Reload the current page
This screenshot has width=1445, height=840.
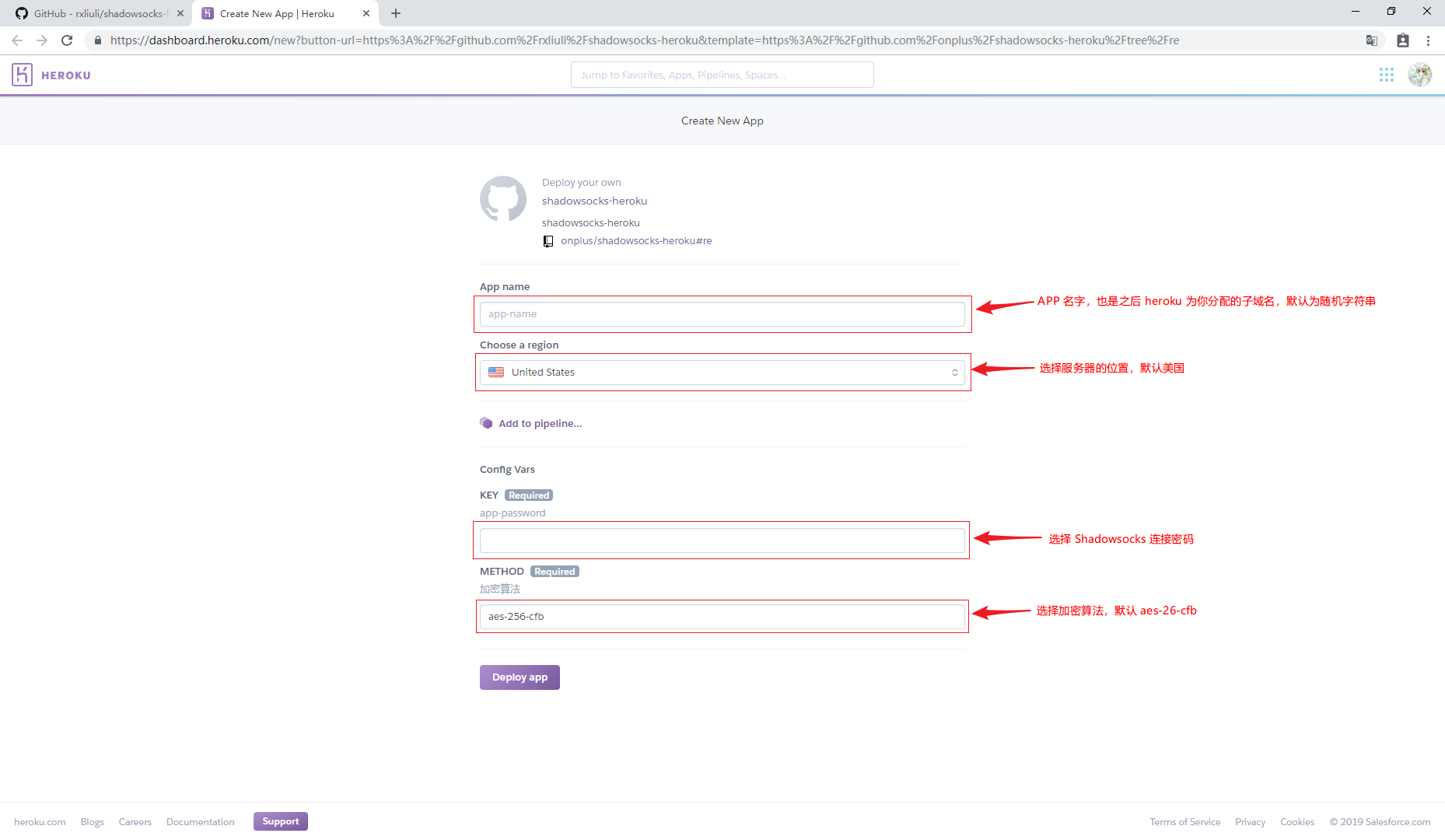pos(67,40)
